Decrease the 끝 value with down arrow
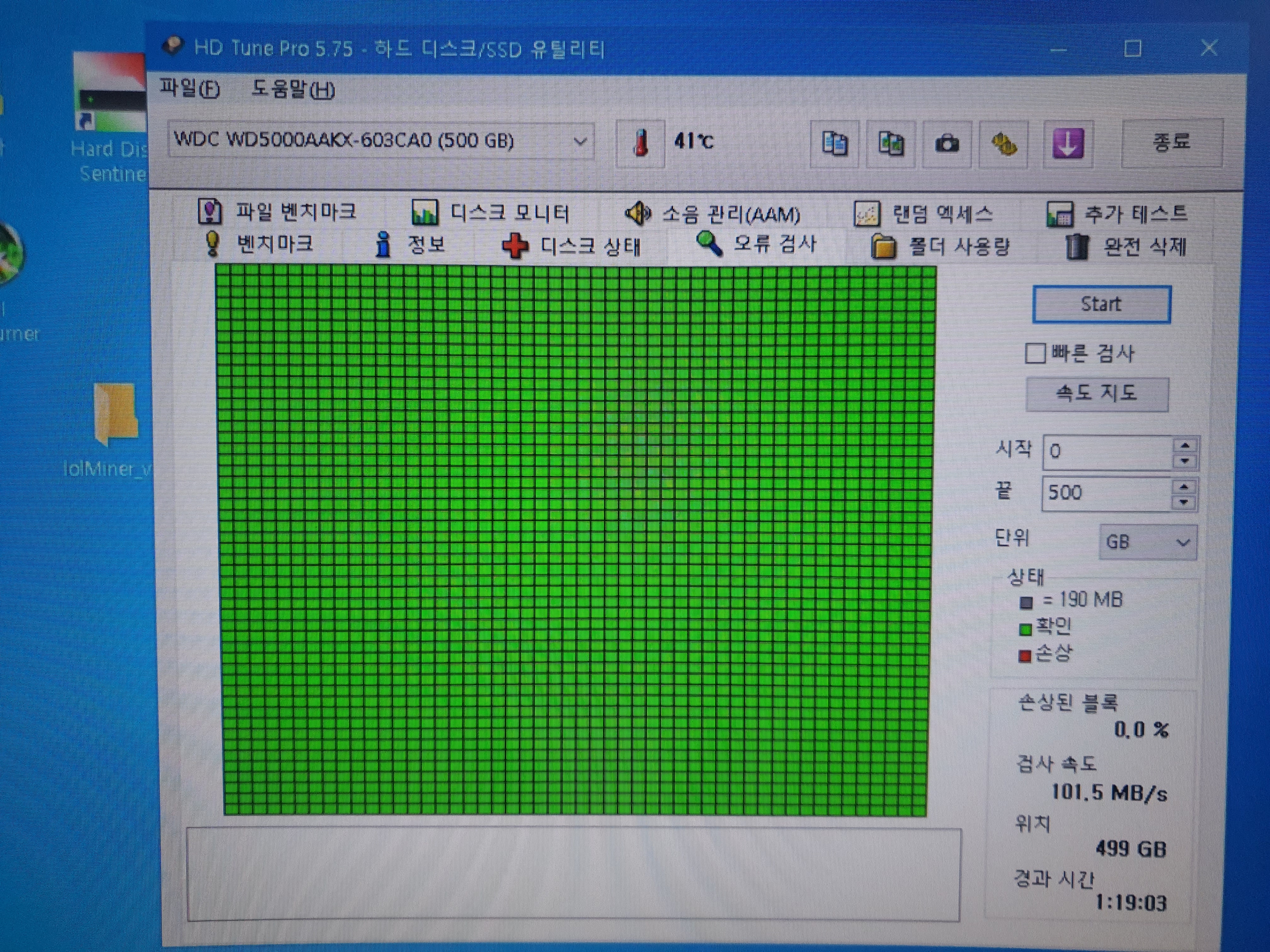Image resolution: width=1270 pixels, height=952 pixels. [1184, 502]
